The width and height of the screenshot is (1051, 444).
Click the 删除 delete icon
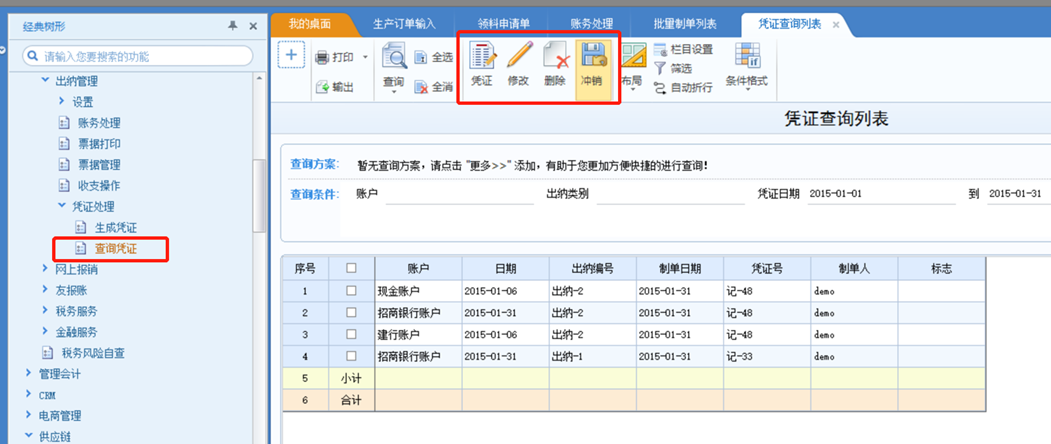pos(555,55)
